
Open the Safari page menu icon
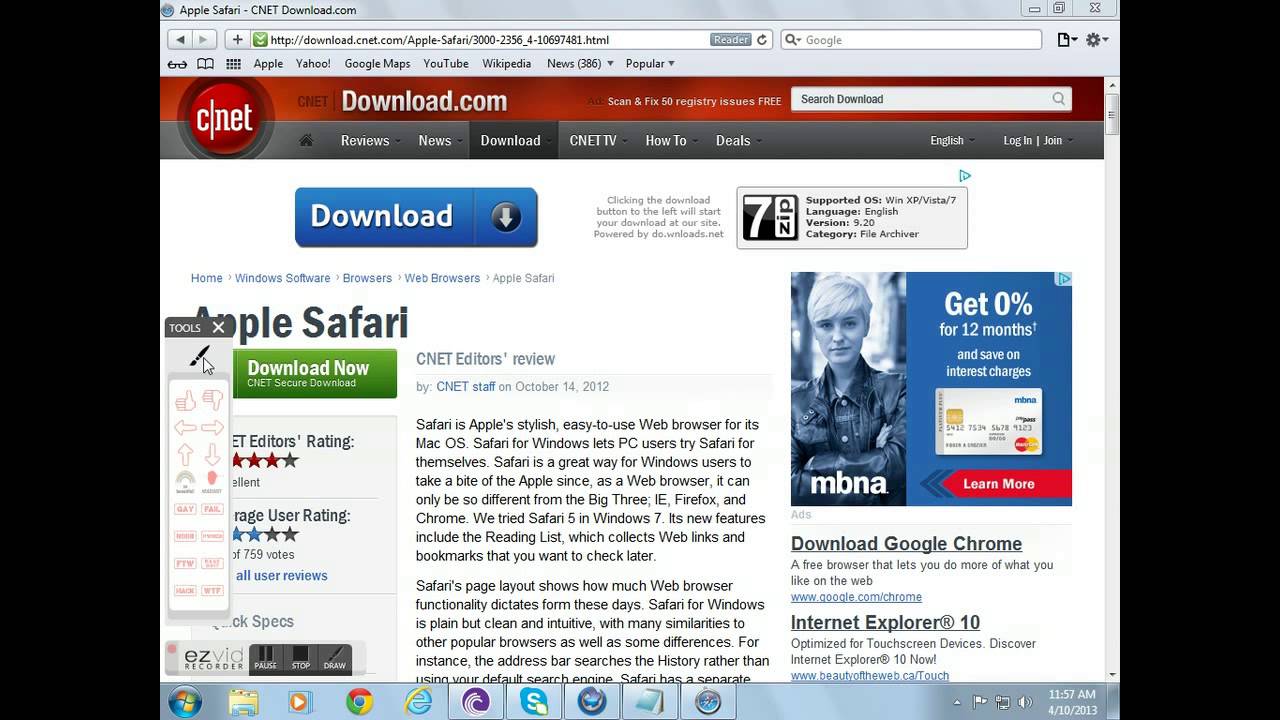[1067, 40]
